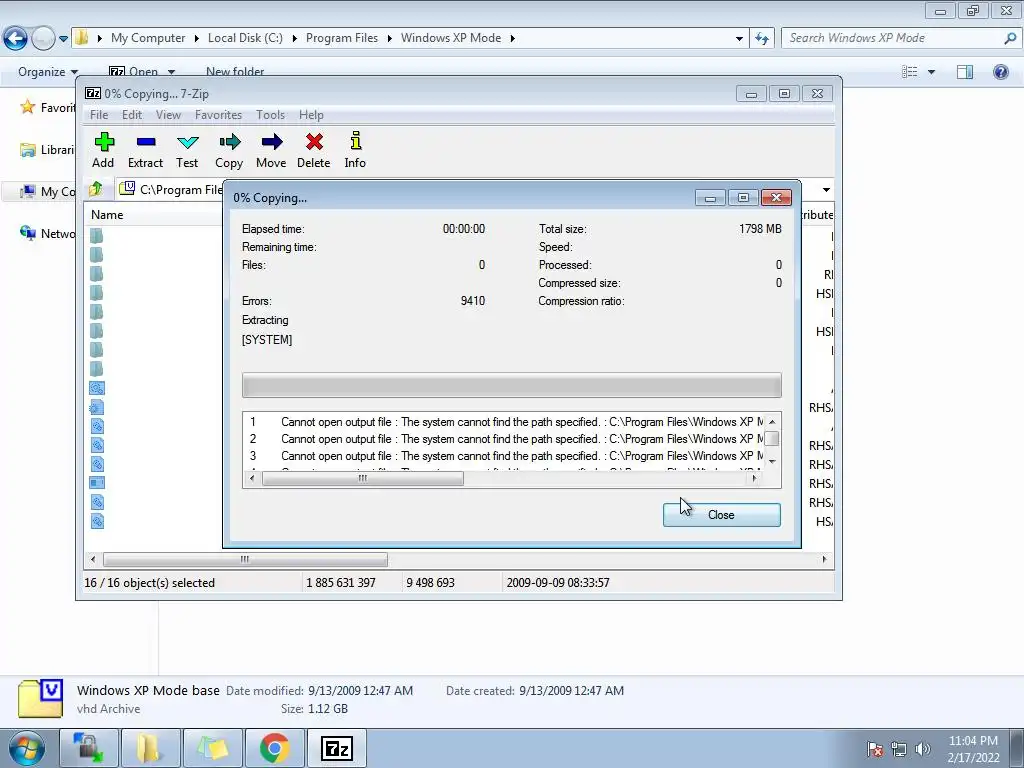Select error row 3 in the list
This screenshot has height=768, width=1024.
[x=502, y=456]
